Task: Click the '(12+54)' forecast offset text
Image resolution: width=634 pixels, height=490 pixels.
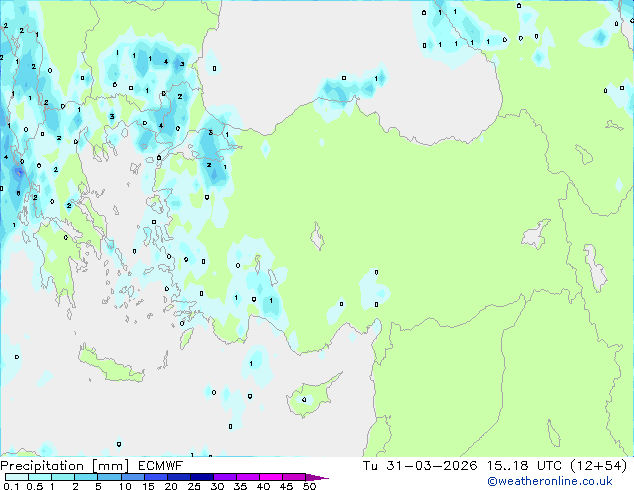Action: point(598,466)
